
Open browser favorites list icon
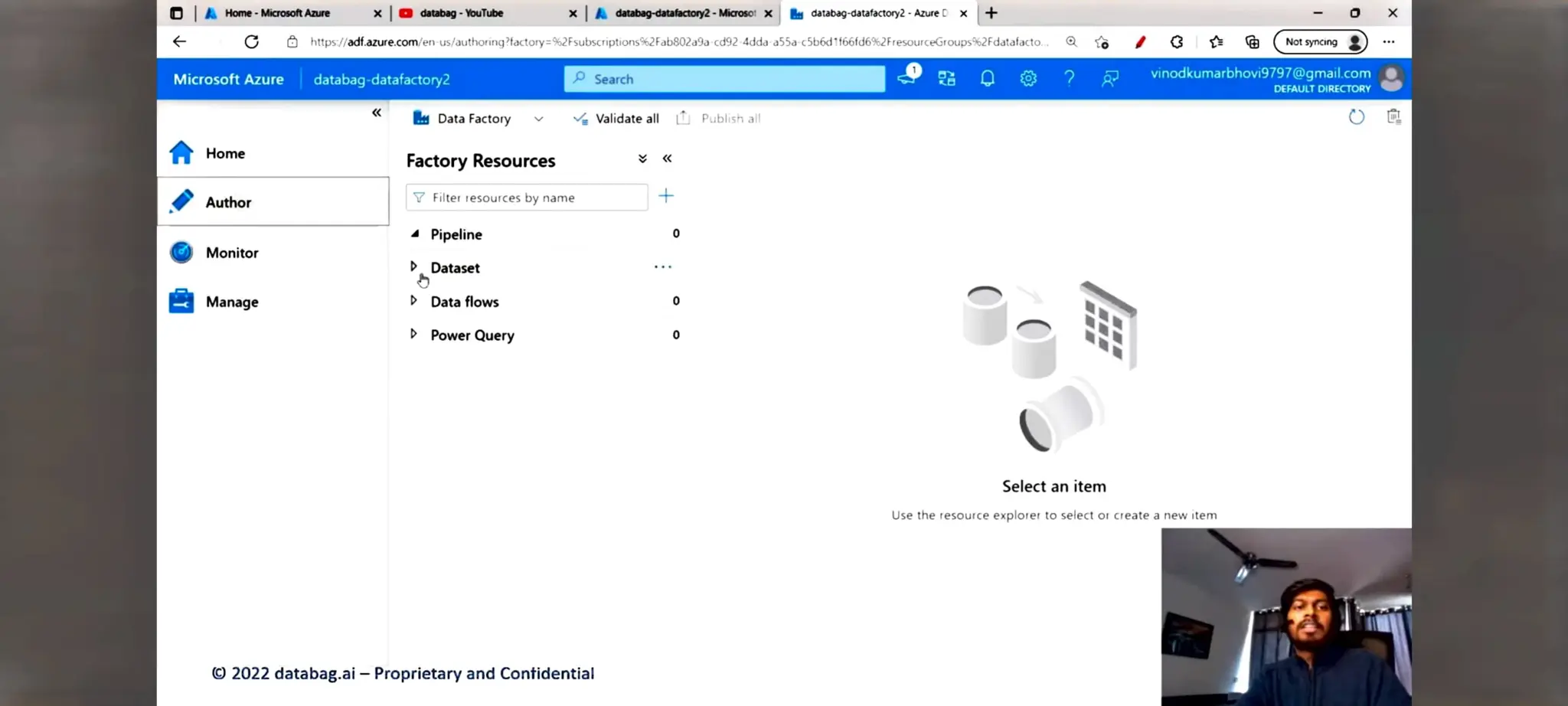(1216, 42)
